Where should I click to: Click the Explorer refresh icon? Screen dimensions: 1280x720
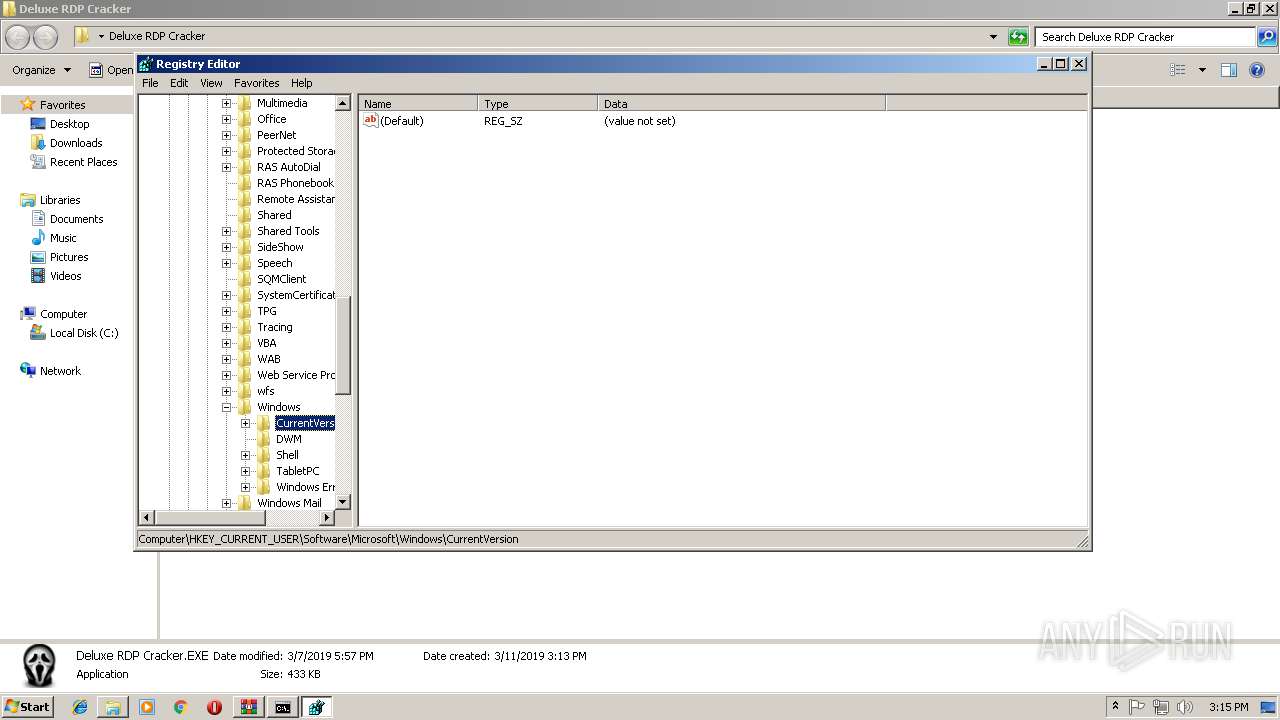[1018, 37]
